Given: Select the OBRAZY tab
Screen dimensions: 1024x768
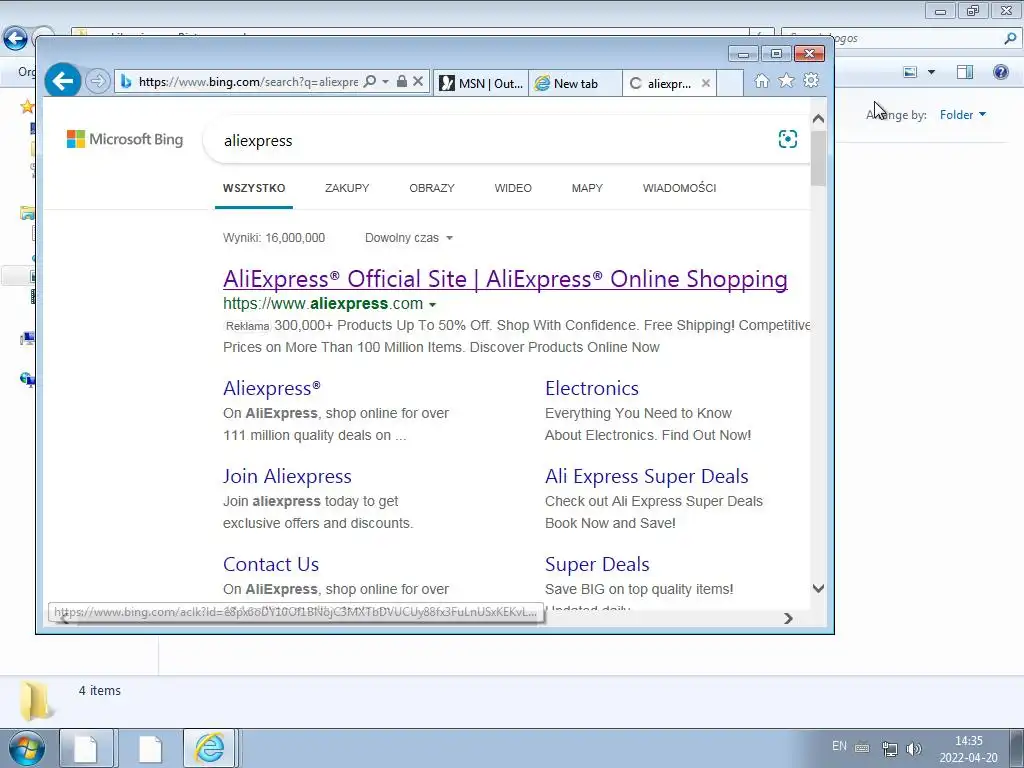Looking at the screenshot, I should coord(432,188).
